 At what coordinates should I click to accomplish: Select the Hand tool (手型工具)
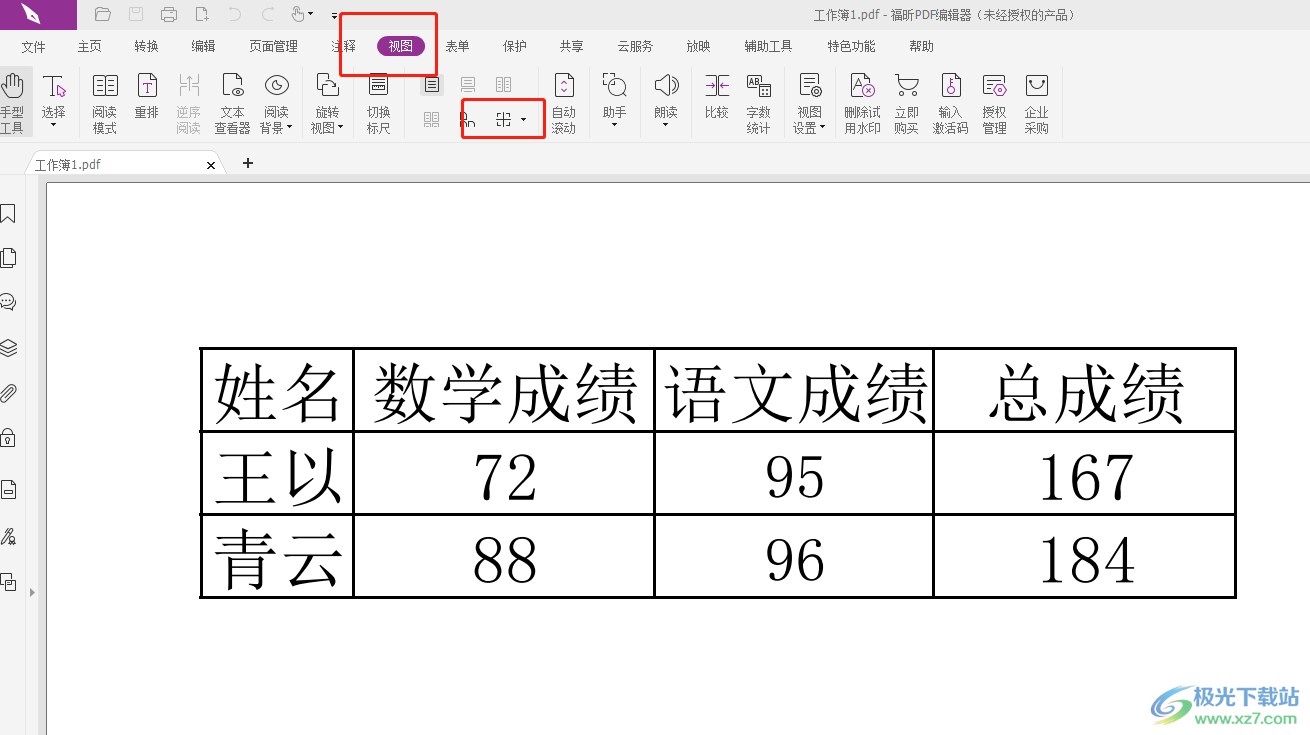click(x=14, y=102)
